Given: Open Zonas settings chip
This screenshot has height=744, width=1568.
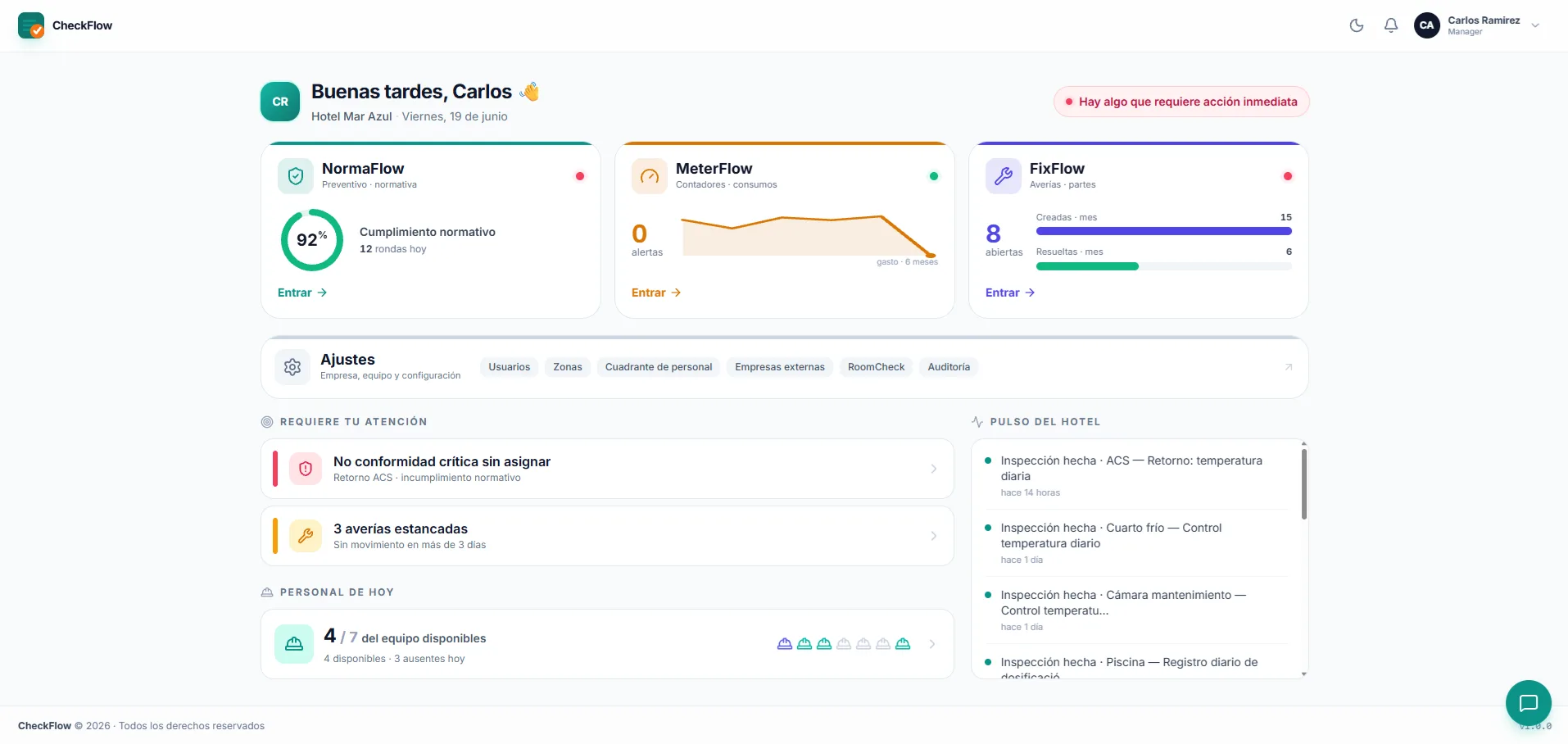Looking at the screenshot, I should point(568,367).
